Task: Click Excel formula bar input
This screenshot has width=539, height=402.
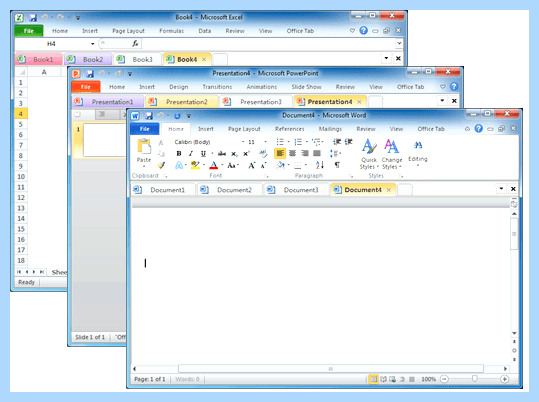Action: click(x=268, y=44)
